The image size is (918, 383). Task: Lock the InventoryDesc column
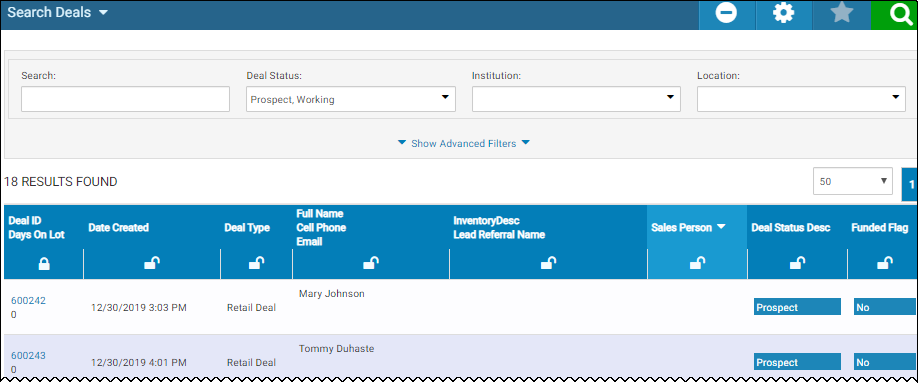548,264
